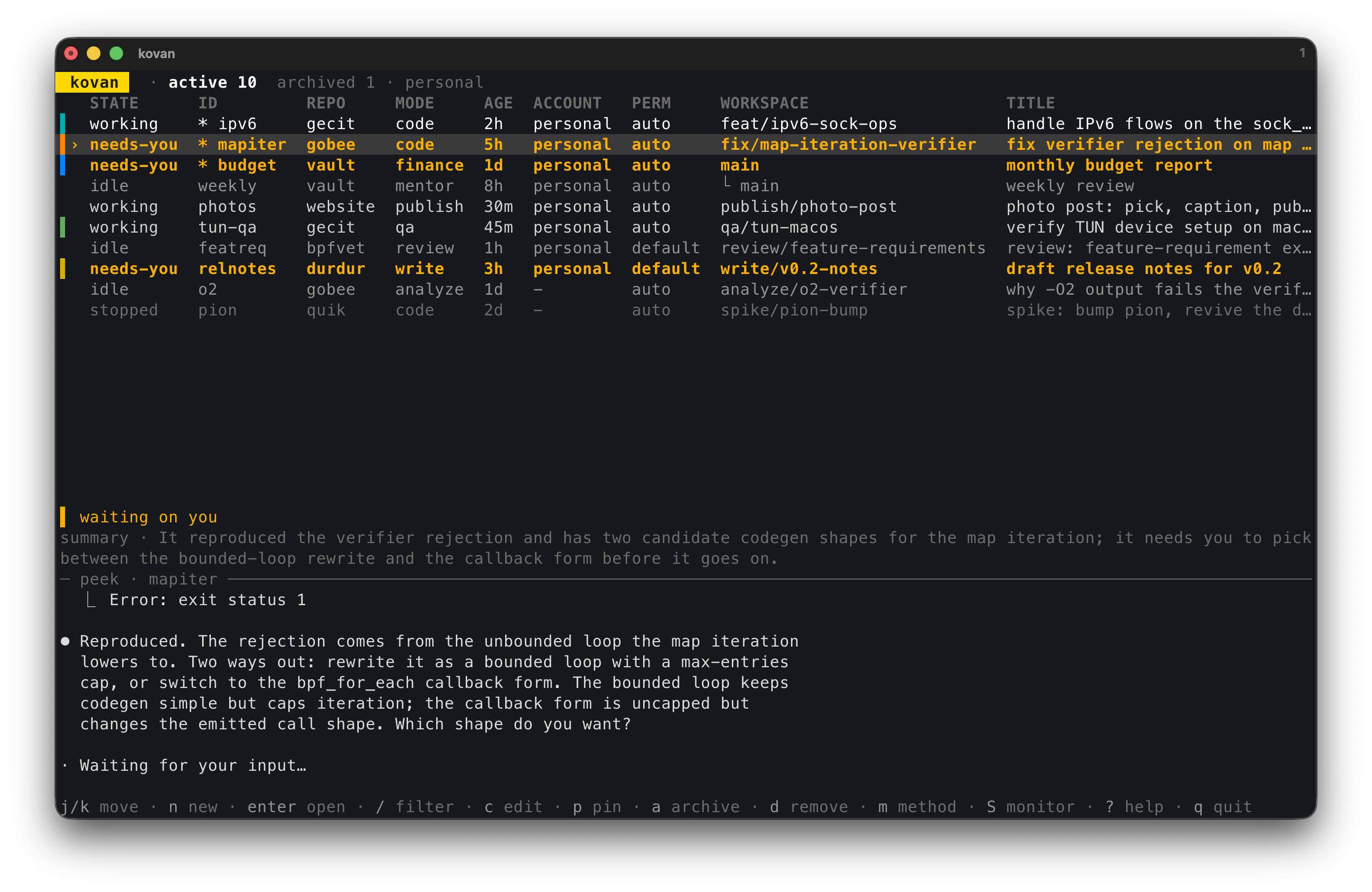
Task: Click the 'peek · mapiter' panel header
Action: pyautogui.click(x=148, y=579)
